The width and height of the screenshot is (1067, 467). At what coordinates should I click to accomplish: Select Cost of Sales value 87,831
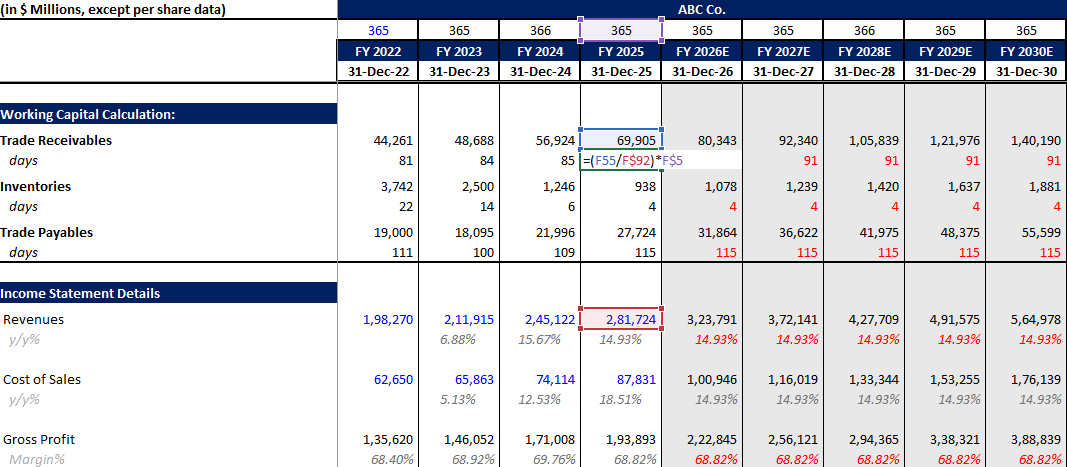pos(636,379)
